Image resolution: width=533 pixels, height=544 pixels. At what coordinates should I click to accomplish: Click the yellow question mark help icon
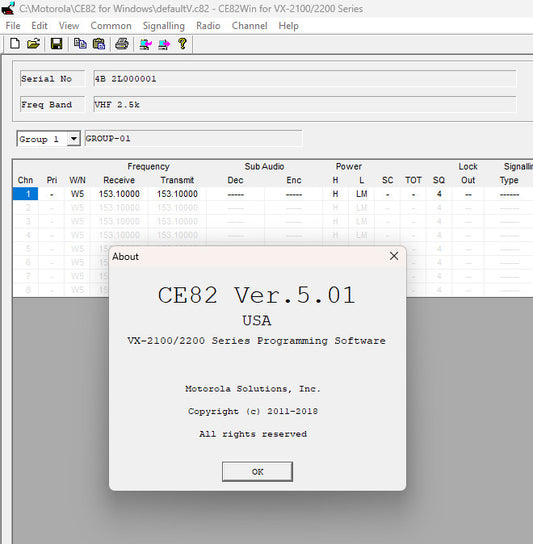(x=182, y=44)
